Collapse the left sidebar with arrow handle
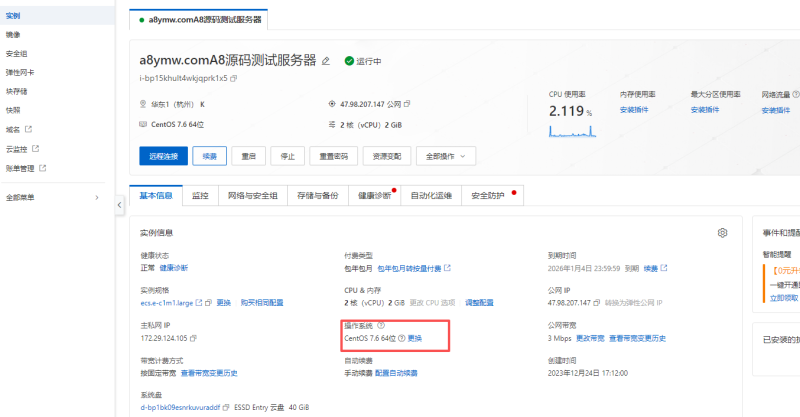800x417 pixels. pos(119,205)
